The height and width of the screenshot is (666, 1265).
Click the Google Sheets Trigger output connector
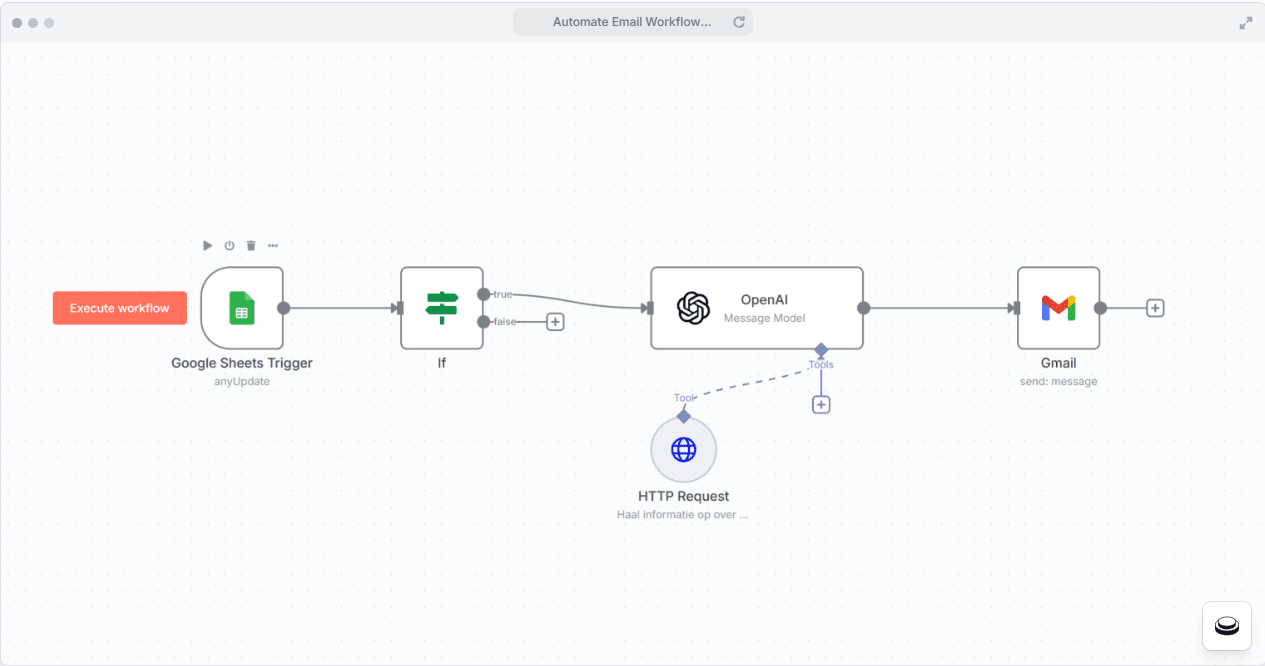(x=284, y=308)
